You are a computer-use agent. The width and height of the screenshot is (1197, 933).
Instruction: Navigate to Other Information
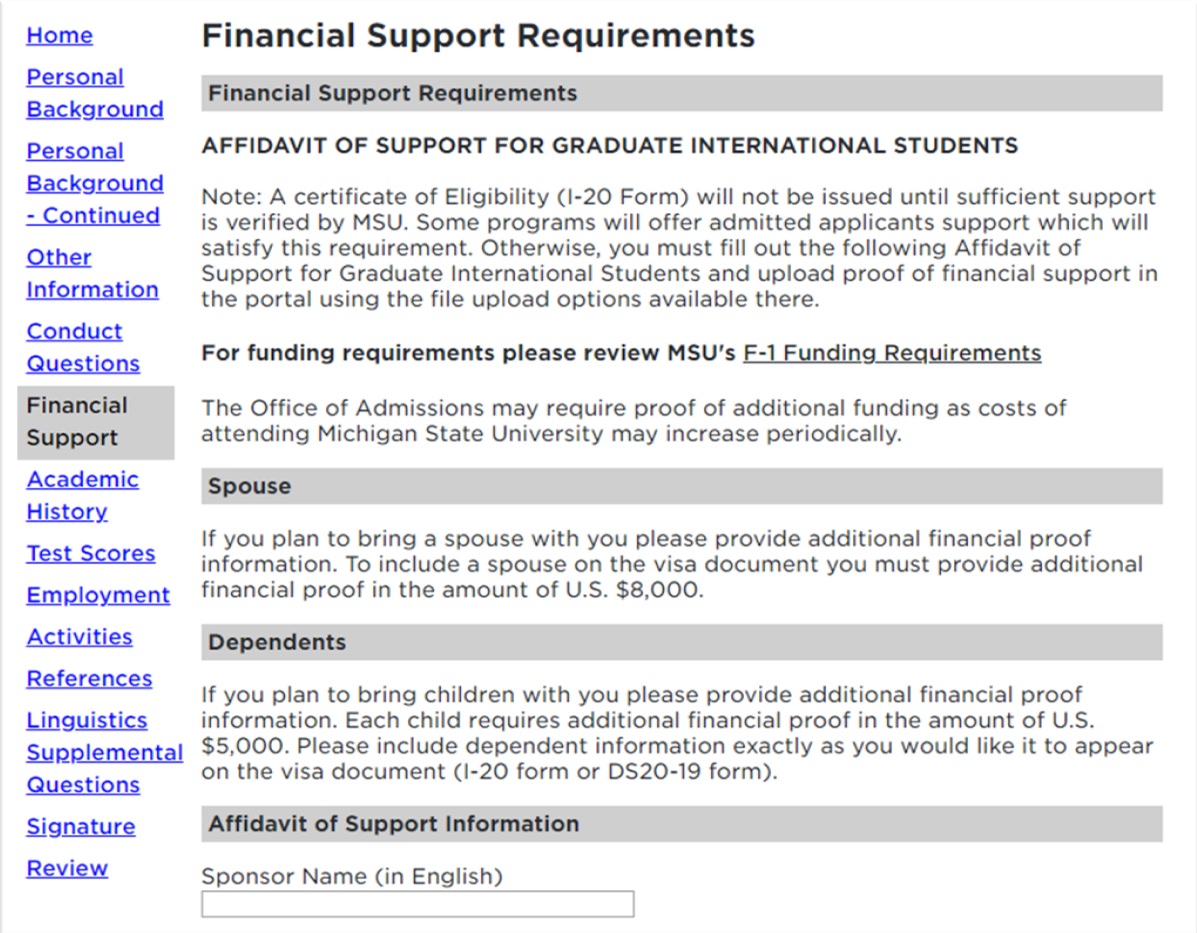(x=91, y=273)
